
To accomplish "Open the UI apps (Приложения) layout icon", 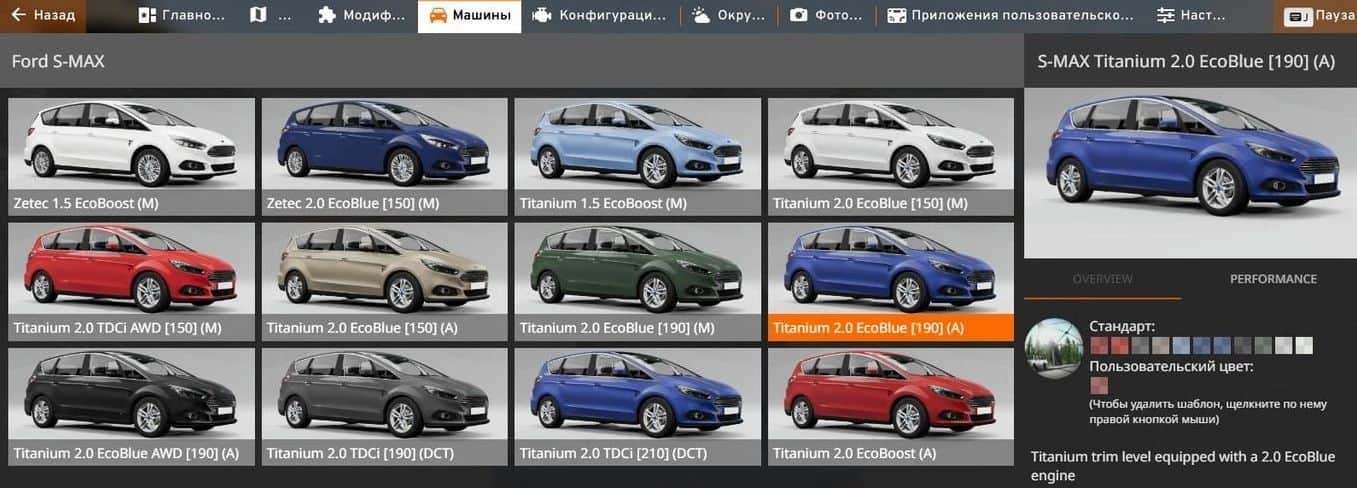I will (896, 16).
